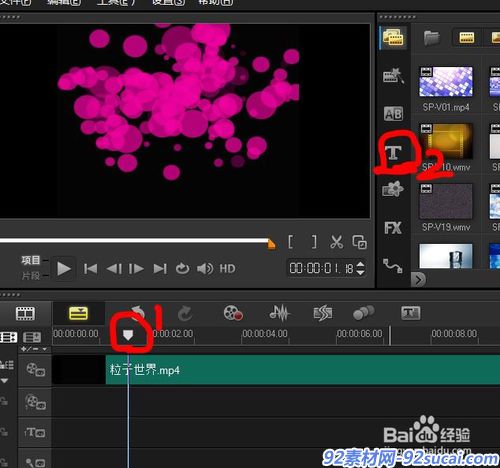The width and height of the screenshot is (500, 468).
Task: Open the Track Manager
Action: 32,337
